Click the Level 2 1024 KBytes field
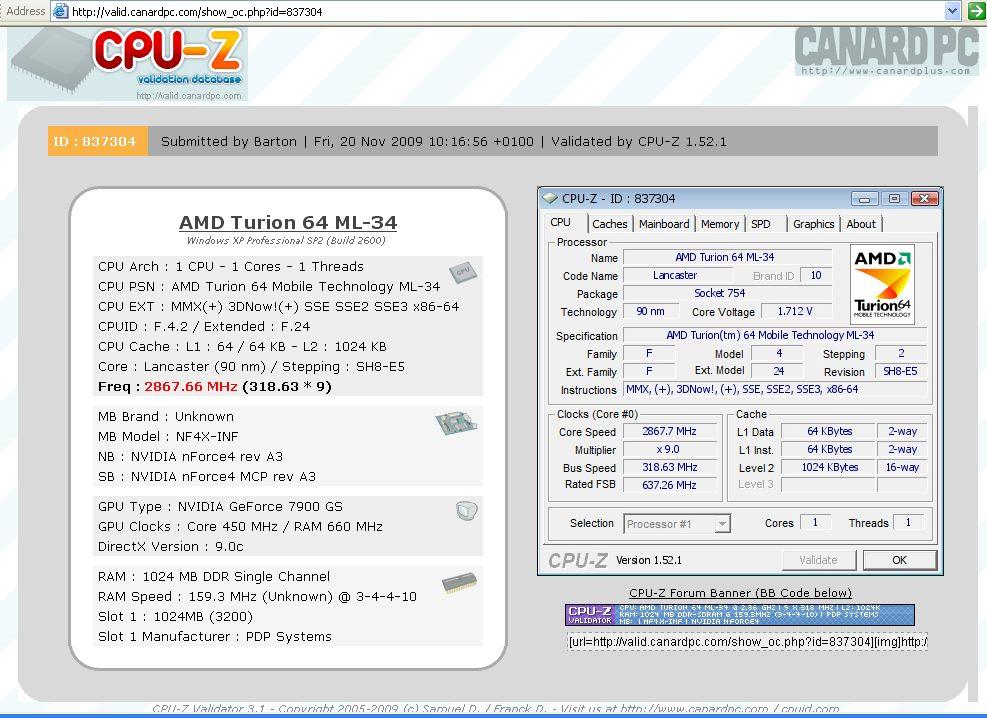 pyautogui.click(x=829, y=467)
